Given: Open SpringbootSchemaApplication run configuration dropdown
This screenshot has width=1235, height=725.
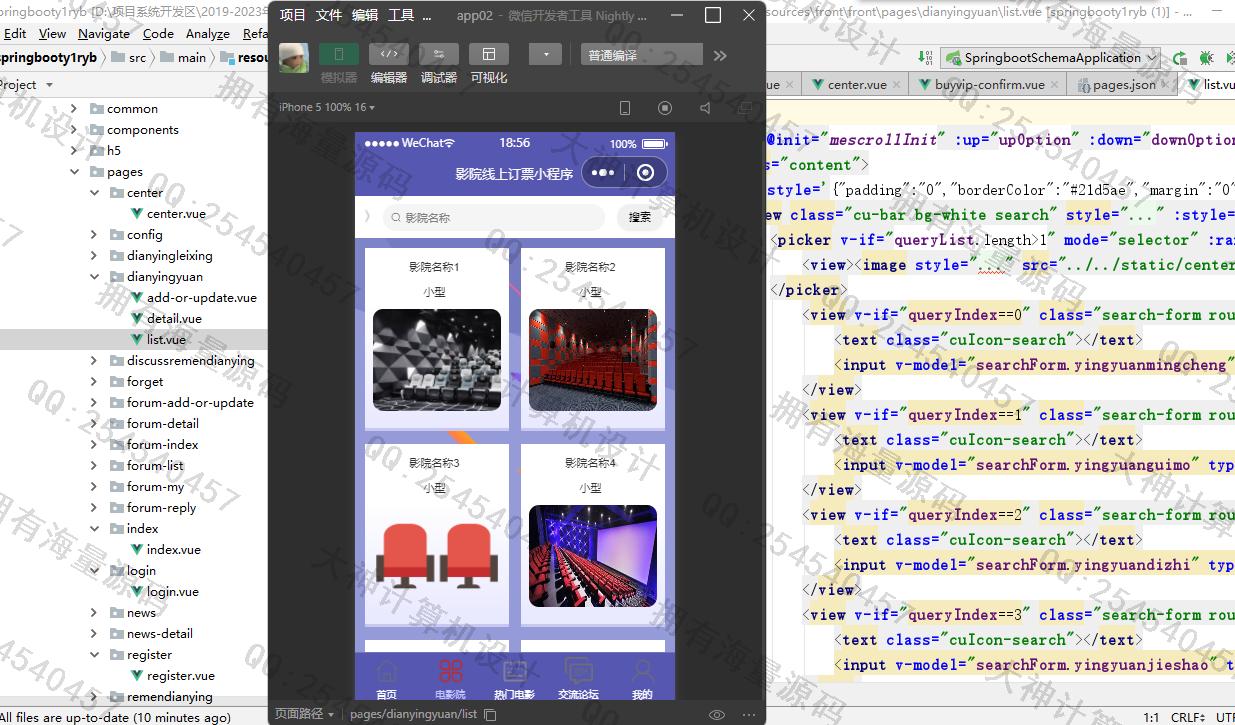Looking at the screenshot, I should [1050, 58].
